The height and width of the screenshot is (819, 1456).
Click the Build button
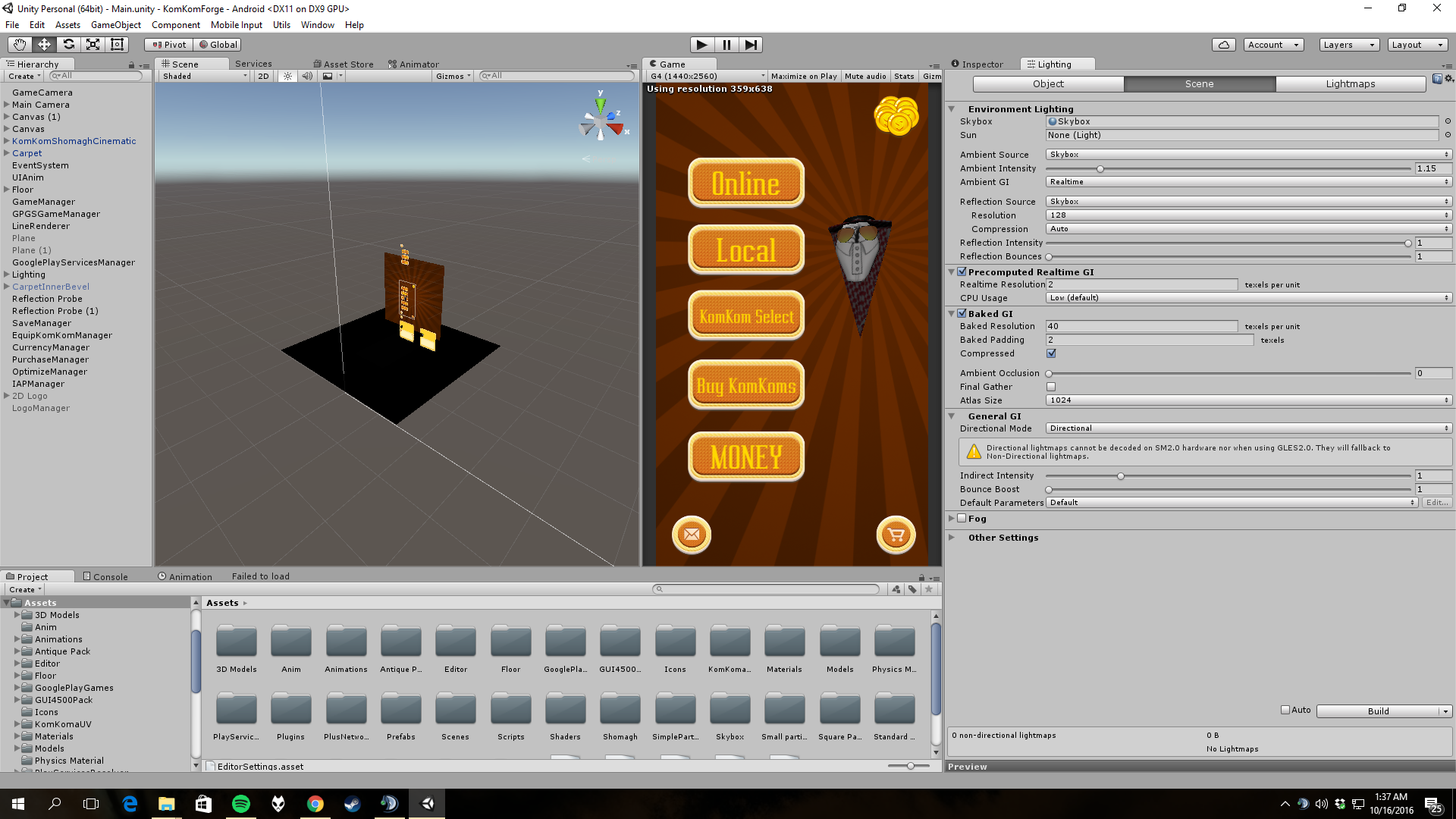(1378, 711)
